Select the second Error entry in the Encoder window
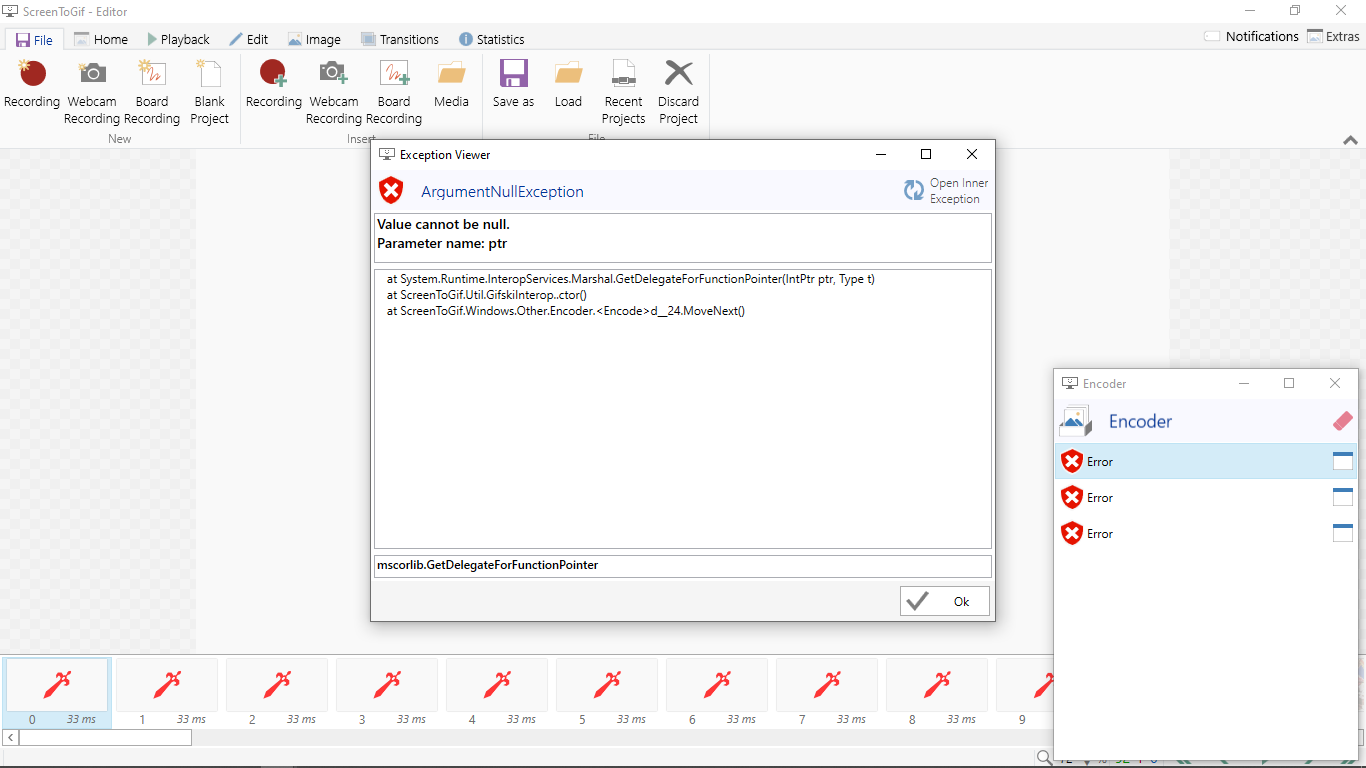This screenshot has width=1366, height=768. point(1206,497)
